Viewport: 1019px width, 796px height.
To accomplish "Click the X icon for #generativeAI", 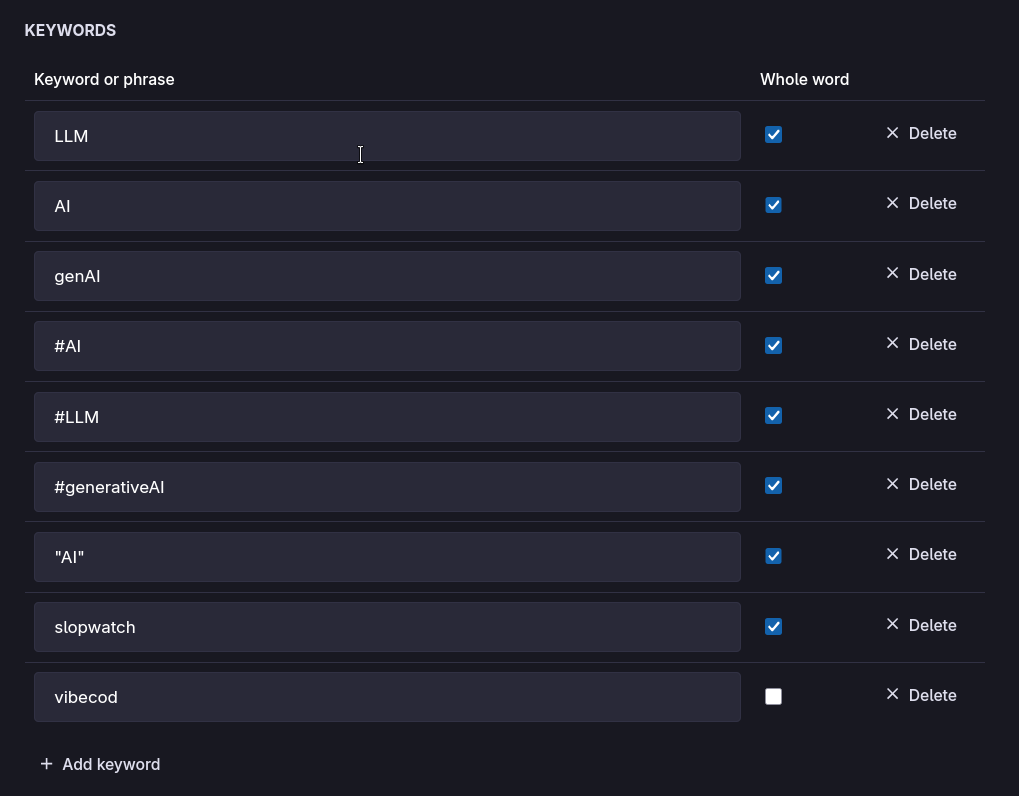I will click(x=892, y=484).
